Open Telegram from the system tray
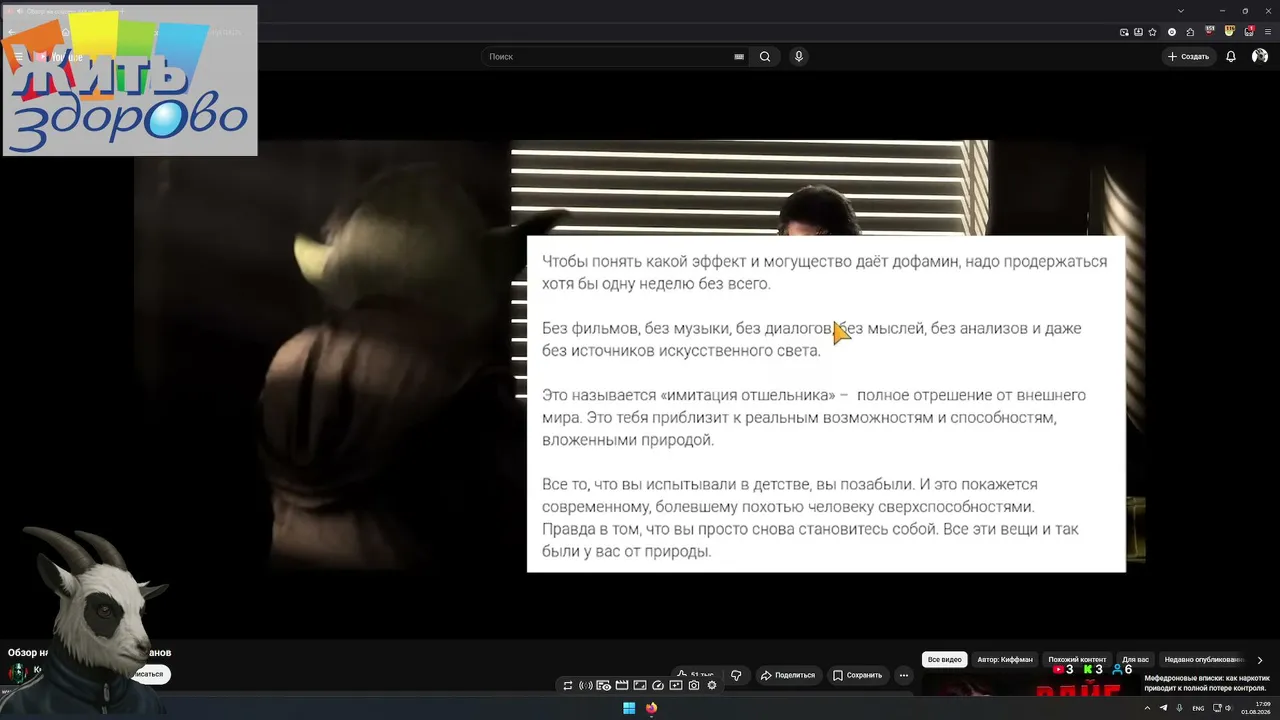 tap(1163, 708)
